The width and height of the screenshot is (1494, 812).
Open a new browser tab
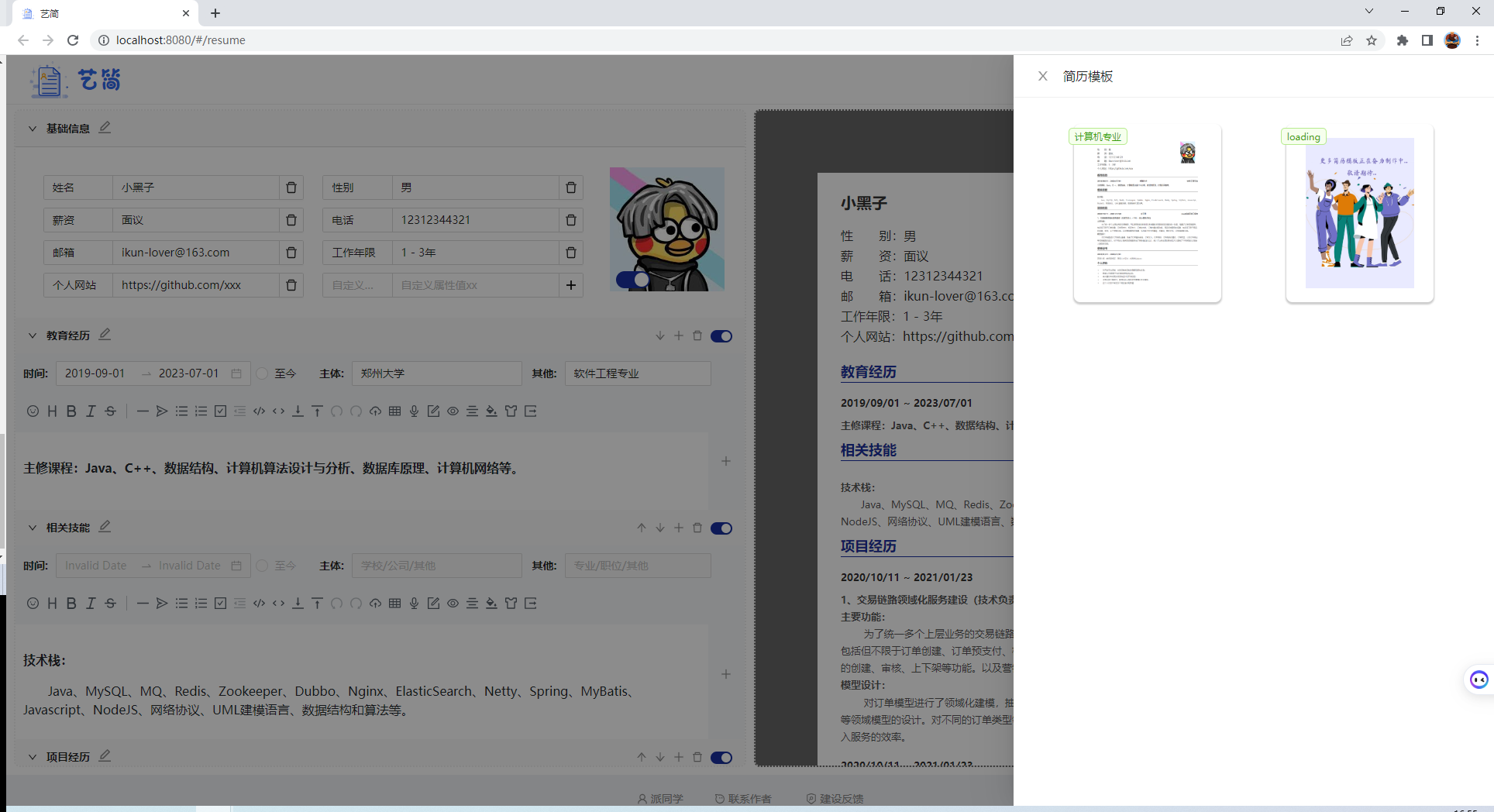pos(215,13)
